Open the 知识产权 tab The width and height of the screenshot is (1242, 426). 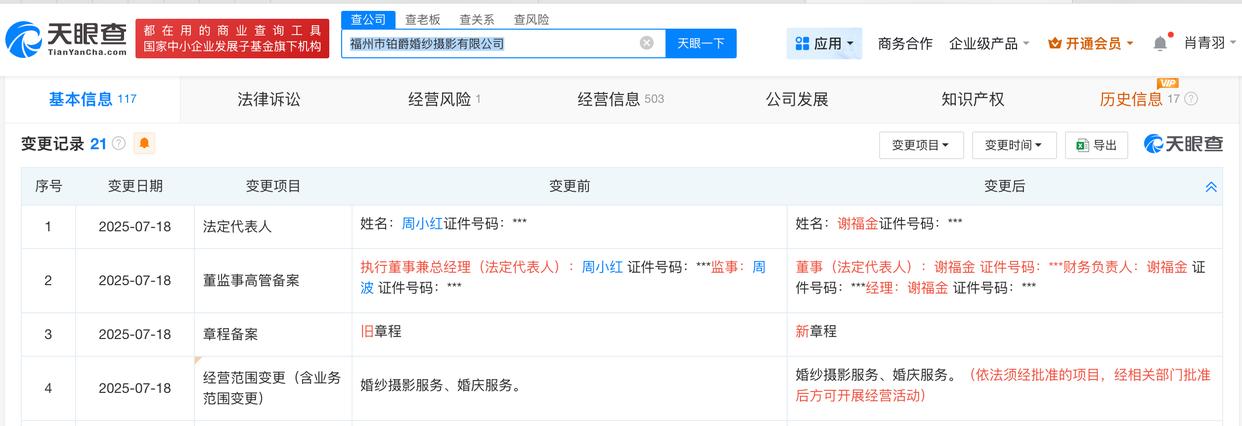pos(972,99)
